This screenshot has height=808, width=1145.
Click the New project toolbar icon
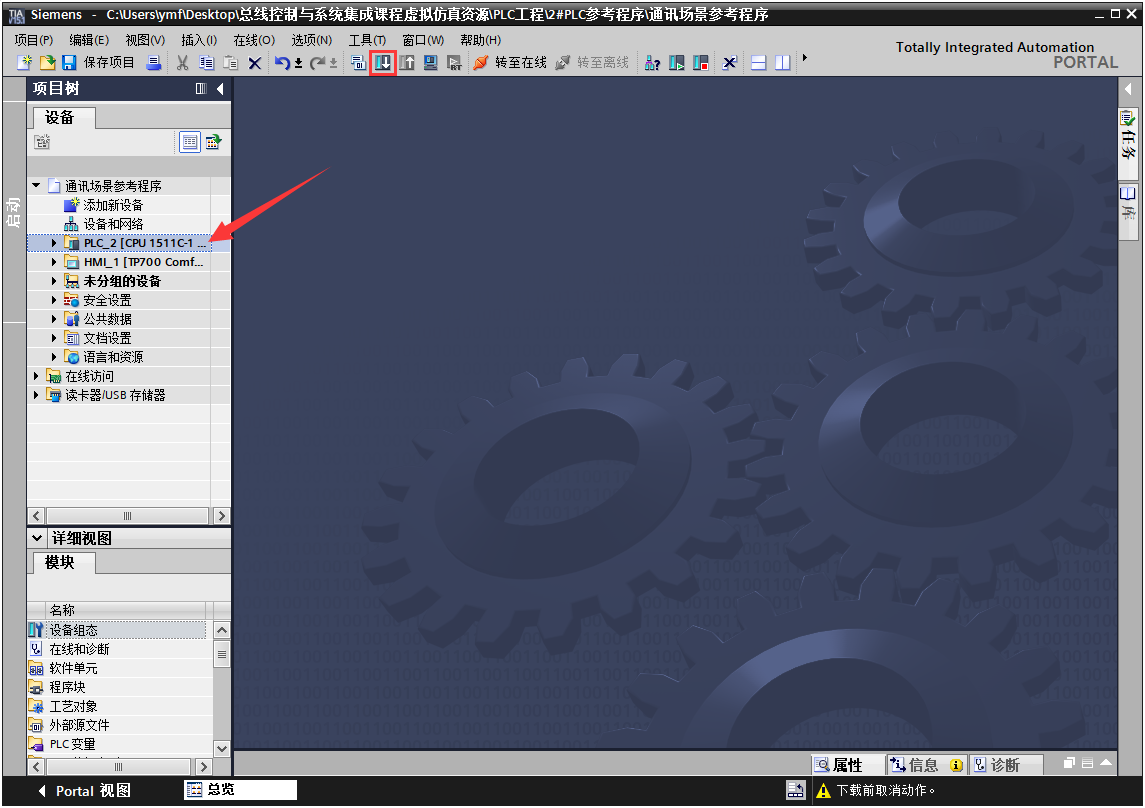click(x=24, y=63)
